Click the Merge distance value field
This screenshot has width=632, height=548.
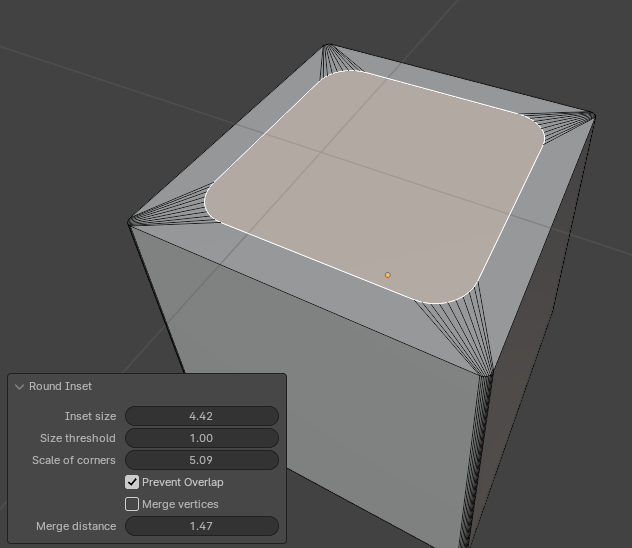[201, 526]
